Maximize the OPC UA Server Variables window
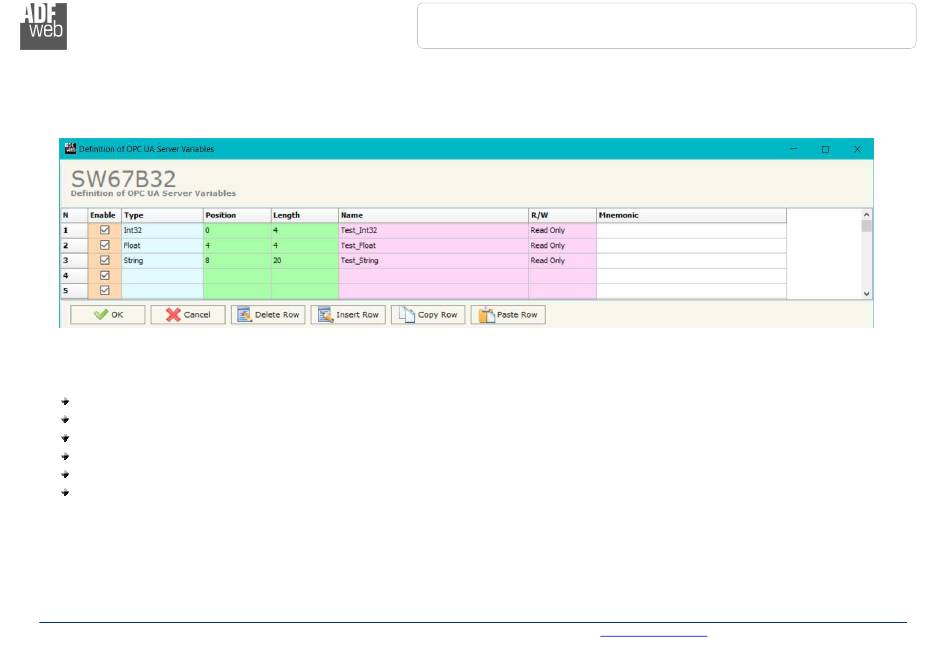This screenshot has height=654, width=950. point(825,148)
